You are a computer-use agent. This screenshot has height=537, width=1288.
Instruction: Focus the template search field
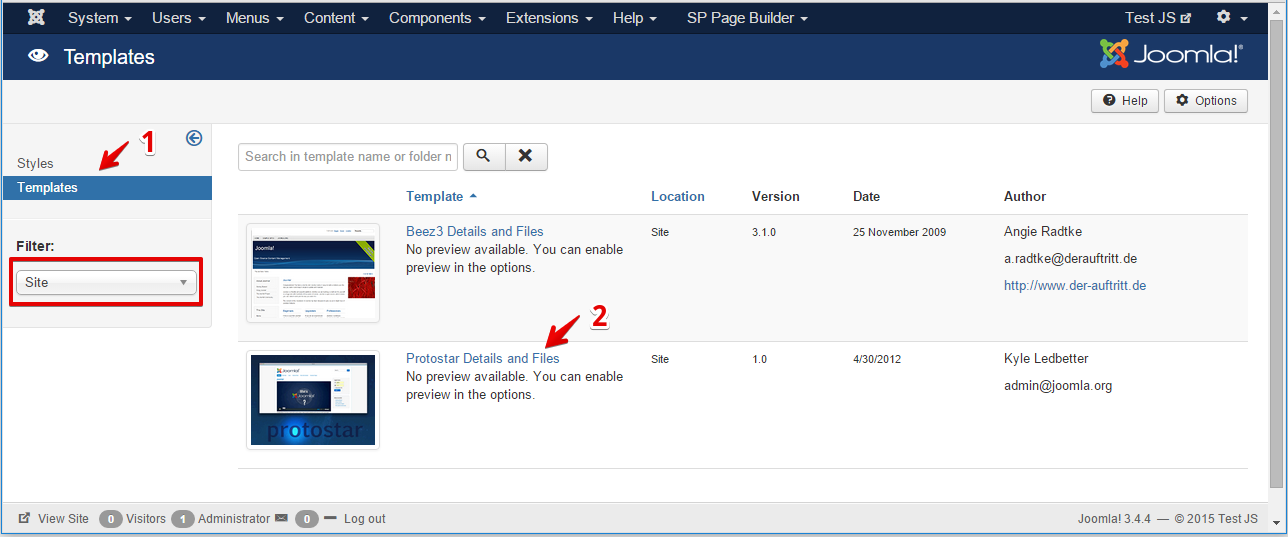[x=348, y=156]
